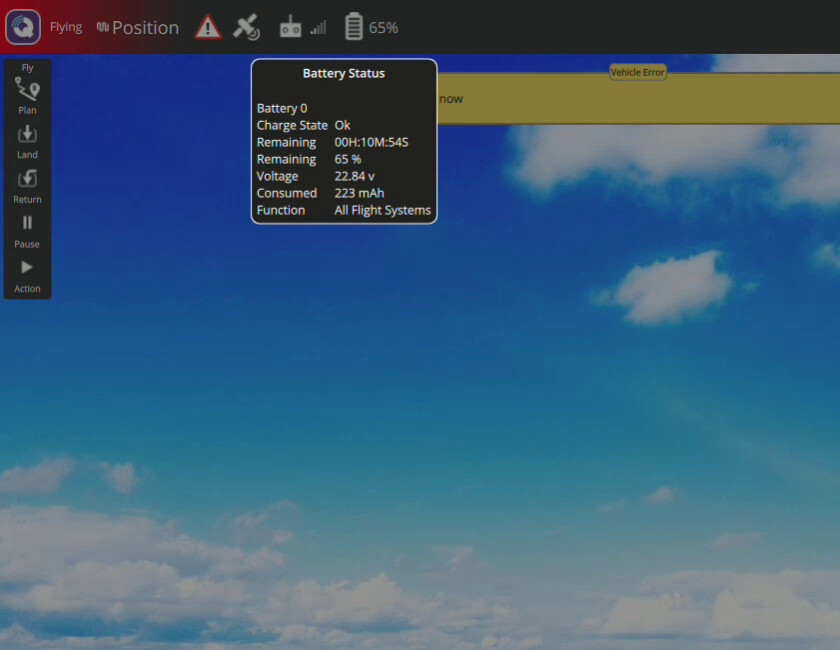Viewport: 840px width, 650px height.
Task: Click the battery icon in the toolbar
Action: click(353, 27)
